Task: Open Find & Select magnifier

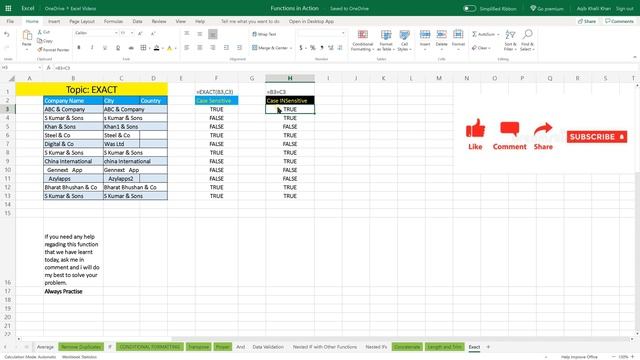Action: coord(527,40)
